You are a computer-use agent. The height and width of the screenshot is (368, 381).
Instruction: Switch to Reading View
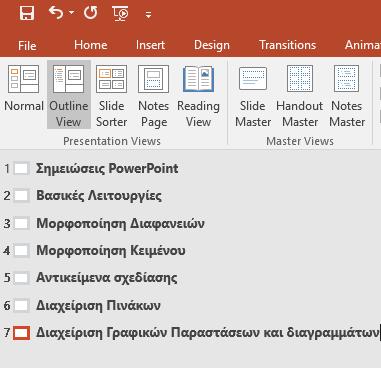tap(198, 95)
